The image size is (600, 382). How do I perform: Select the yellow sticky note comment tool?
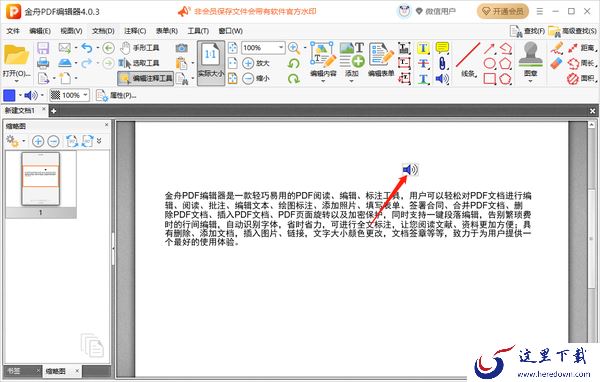(x=442, y=48)
